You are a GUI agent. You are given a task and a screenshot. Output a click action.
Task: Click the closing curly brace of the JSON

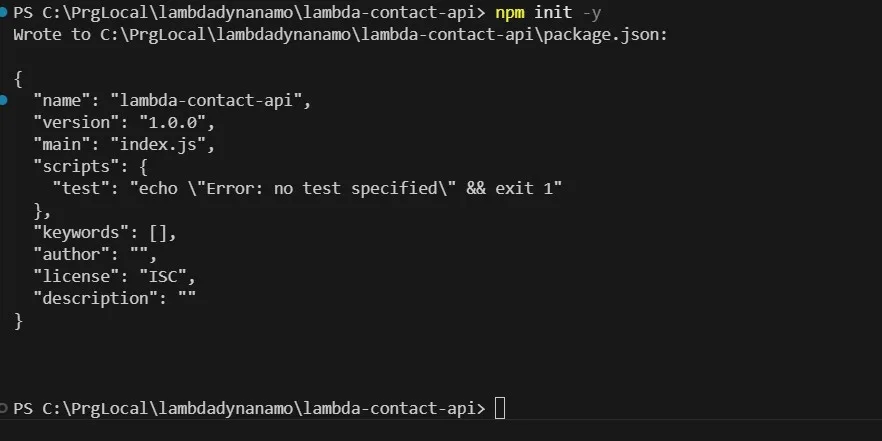(x=19, y=320)
